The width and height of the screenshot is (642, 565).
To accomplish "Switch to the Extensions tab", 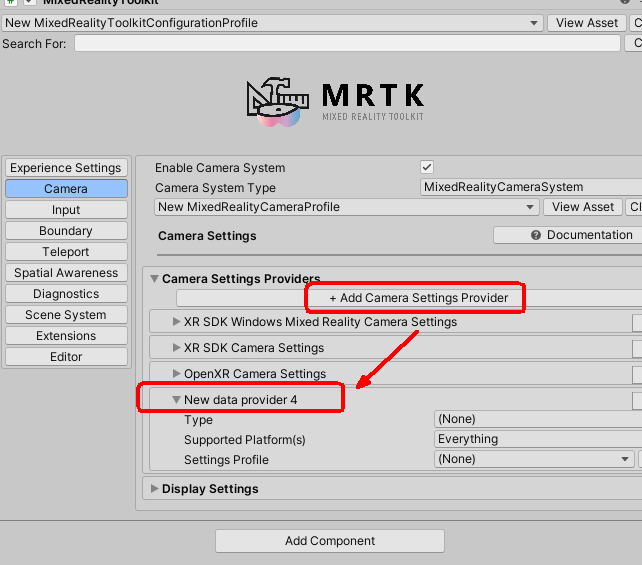I will (66, 336).
